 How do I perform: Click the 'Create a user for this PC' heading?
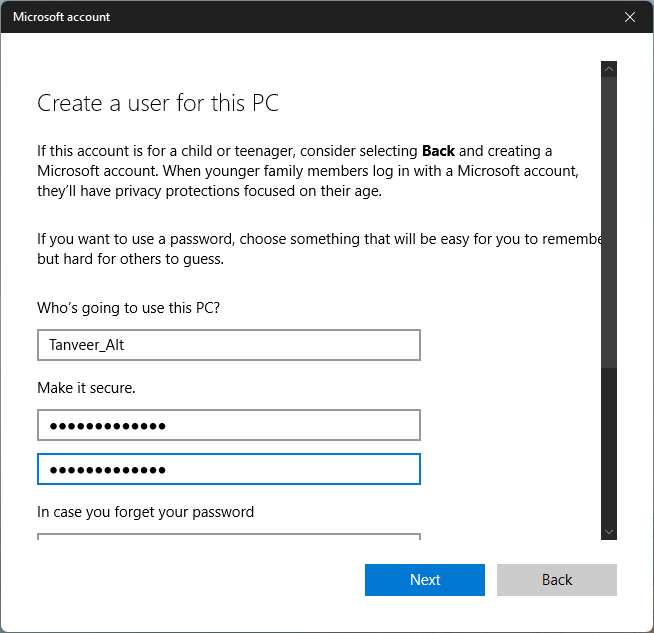coord(158,103)
